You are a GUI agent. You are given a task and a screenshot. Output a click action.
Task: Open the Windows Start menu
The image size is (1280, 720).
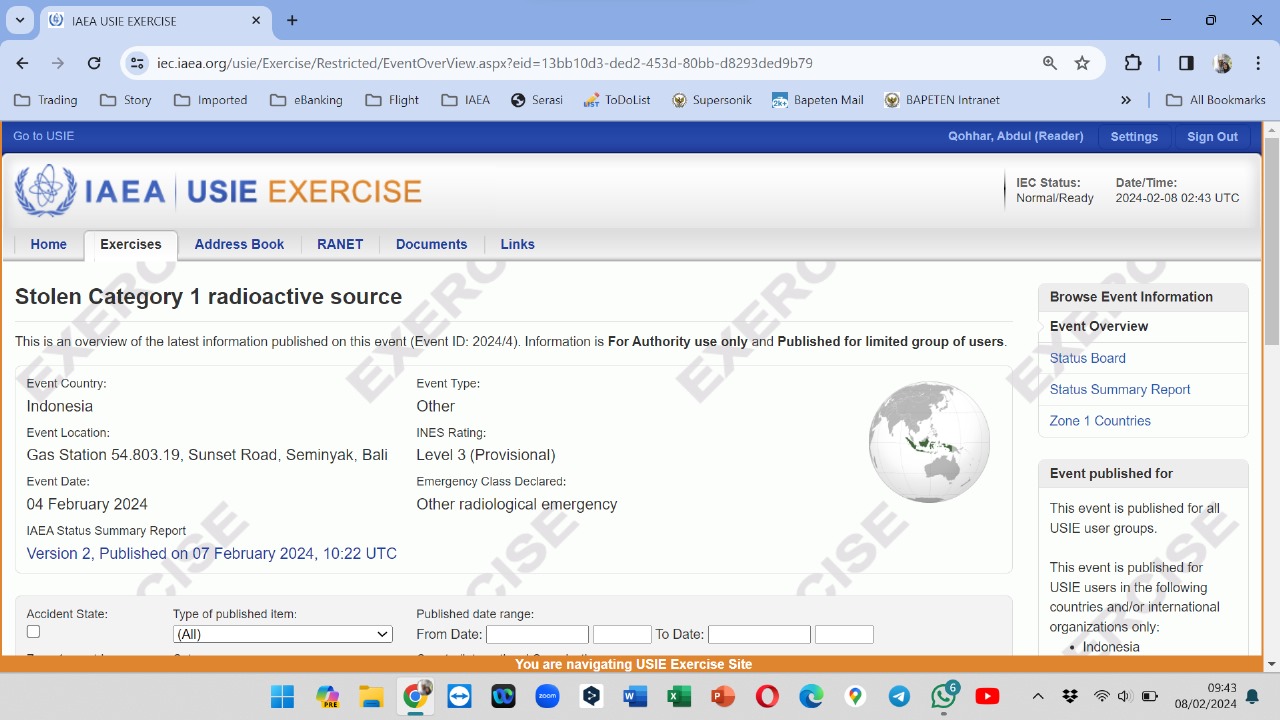point(283,696)
